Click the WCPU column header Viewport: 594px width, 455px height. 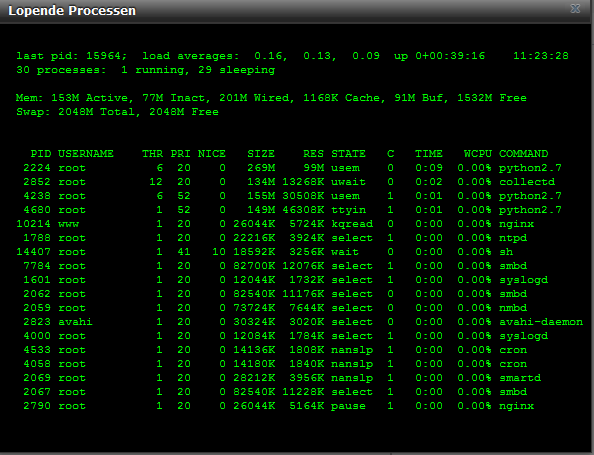click(x=478, y=154)
